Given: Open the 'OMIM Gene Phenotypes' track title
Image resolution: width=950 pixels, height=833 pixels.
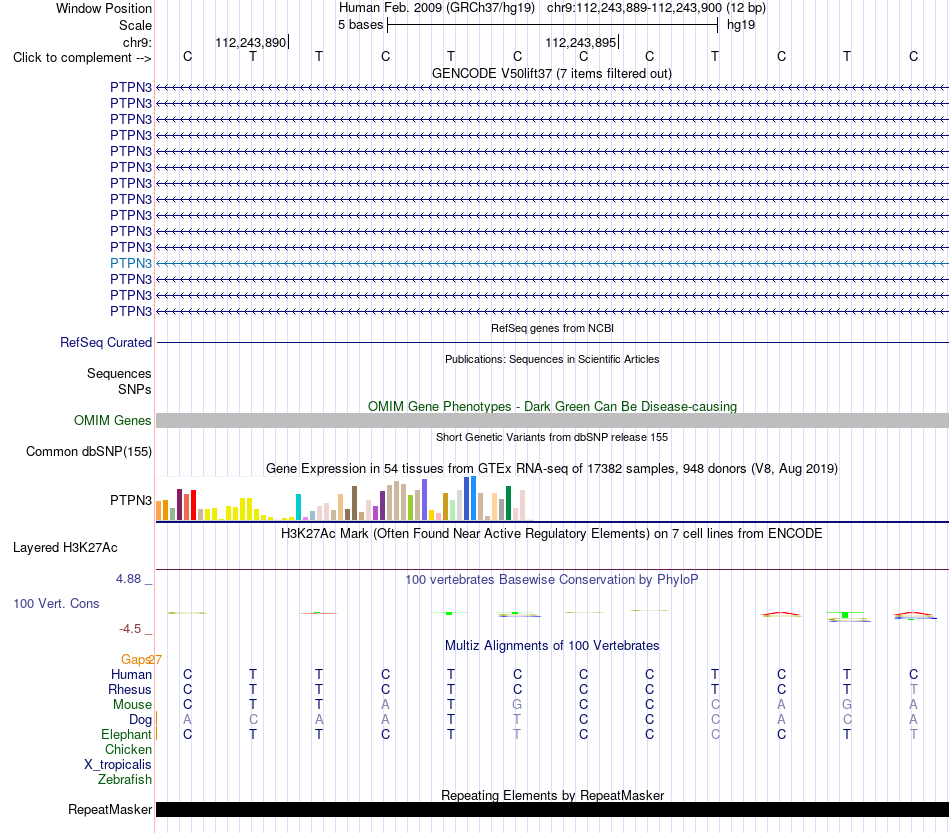Looking at the screenshot, I should (552, 407).
